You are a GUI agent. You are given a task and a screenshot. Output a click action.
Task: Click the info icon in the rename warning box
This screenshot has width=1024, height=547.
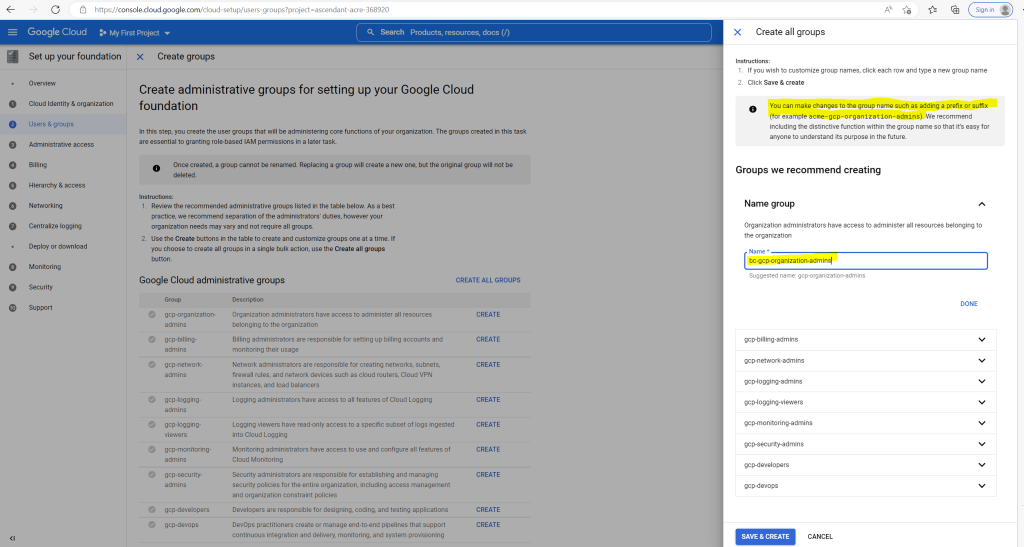[x=156, y=168]
